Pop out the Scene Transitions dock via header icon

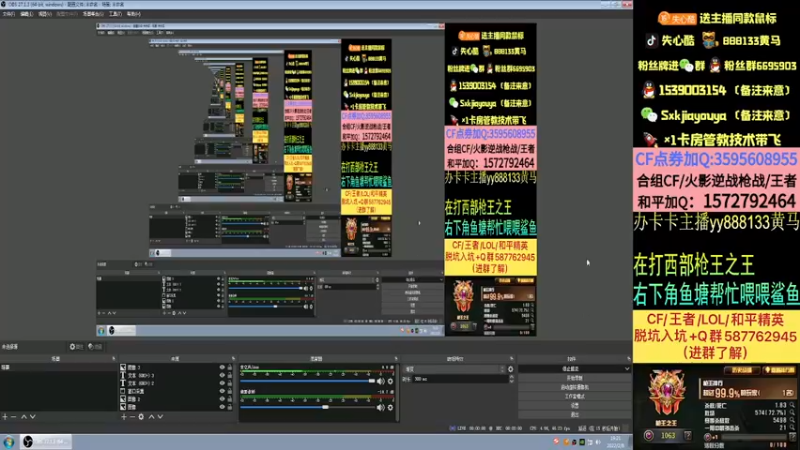tap(511, 359)
